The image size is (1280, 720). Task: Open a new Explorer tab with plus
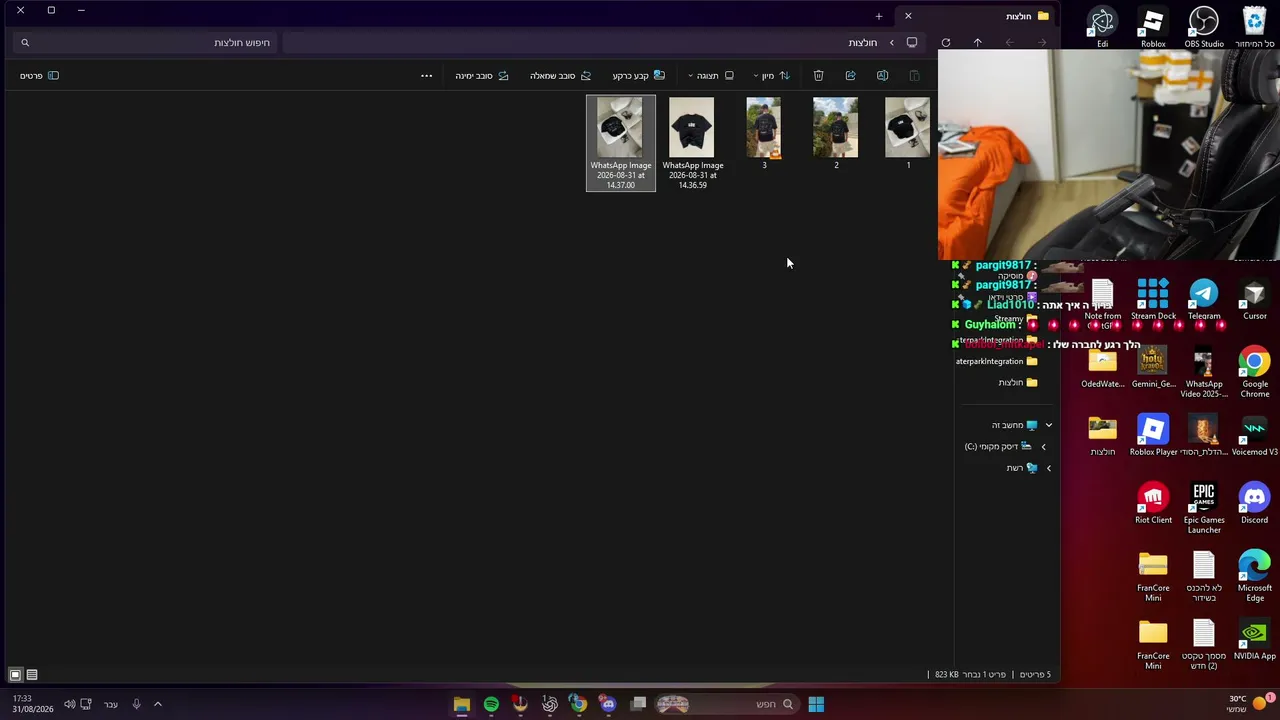(879, 16)
